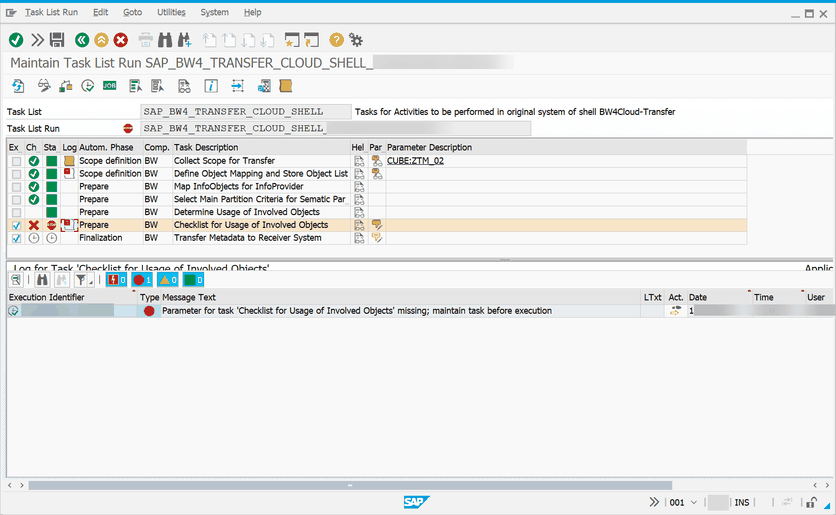This screenshot has width=836, height=515.
Task: Open Help via yellow question mark icon
Action: click(x=336, y=40)
